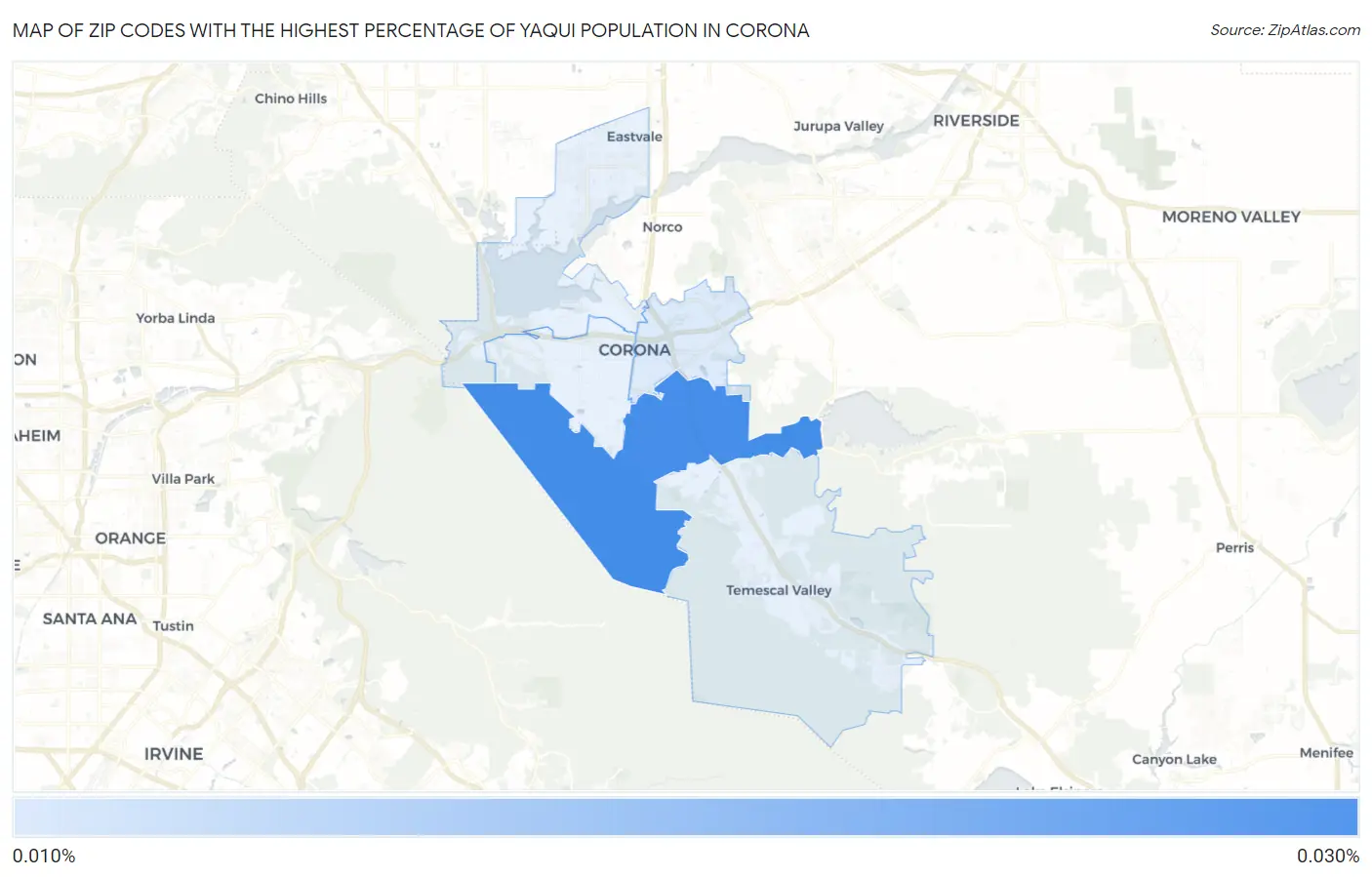Viewport: 1372px width, 877px height.
Task: Click the Eastvale label on the map
Action: pyautogui.click(x=634, y=137)
